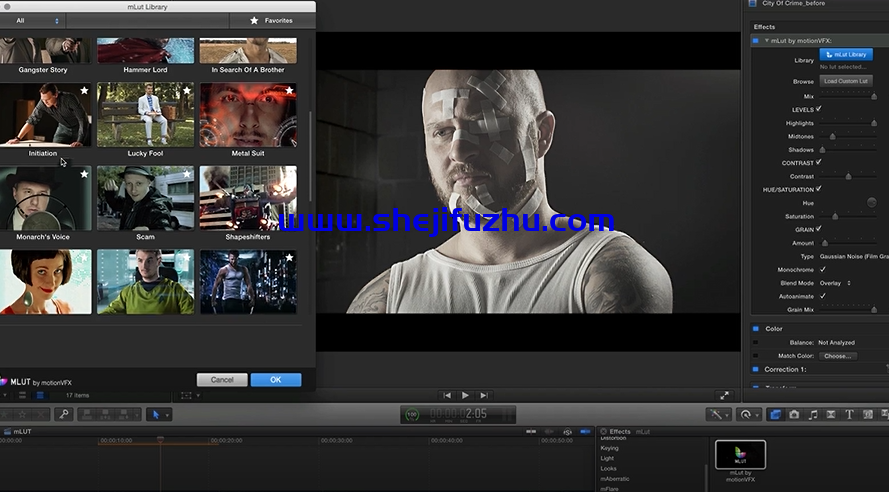Toggle fullscreen viewer arrows icon

click(x=724, y=396)
